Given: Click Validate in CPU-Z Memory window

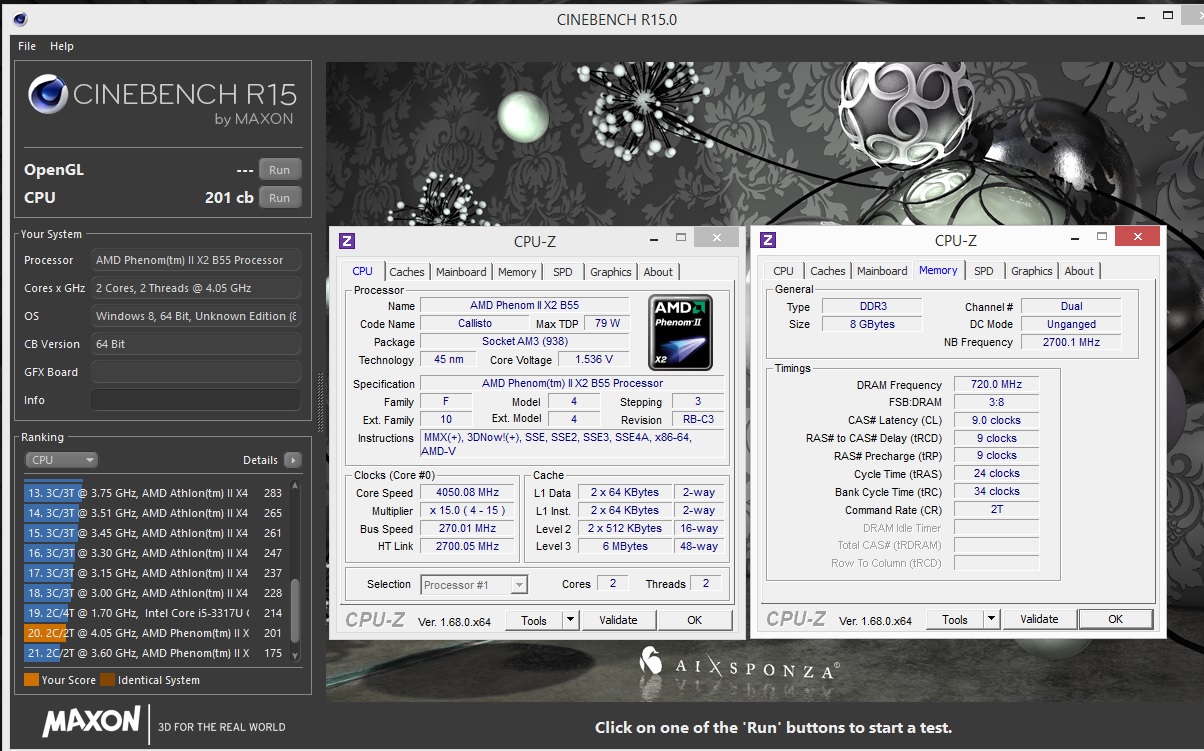Looking at the screenshot, I should click(1039, 619).
